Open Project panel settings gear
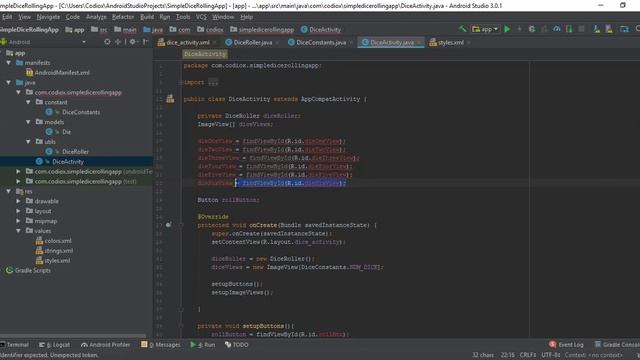 pos(133,42)
